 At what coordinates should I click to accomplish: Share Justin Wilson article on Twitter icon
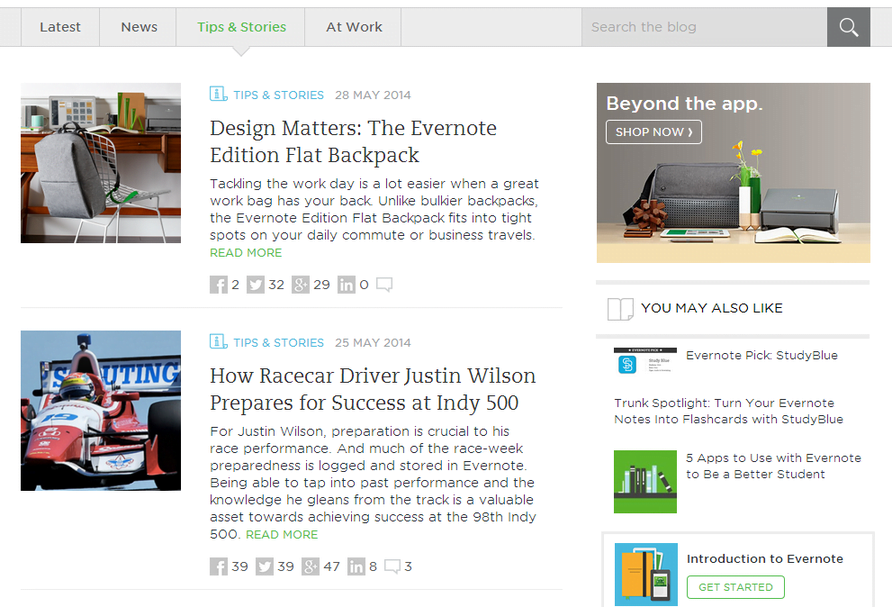pos(265,567)
